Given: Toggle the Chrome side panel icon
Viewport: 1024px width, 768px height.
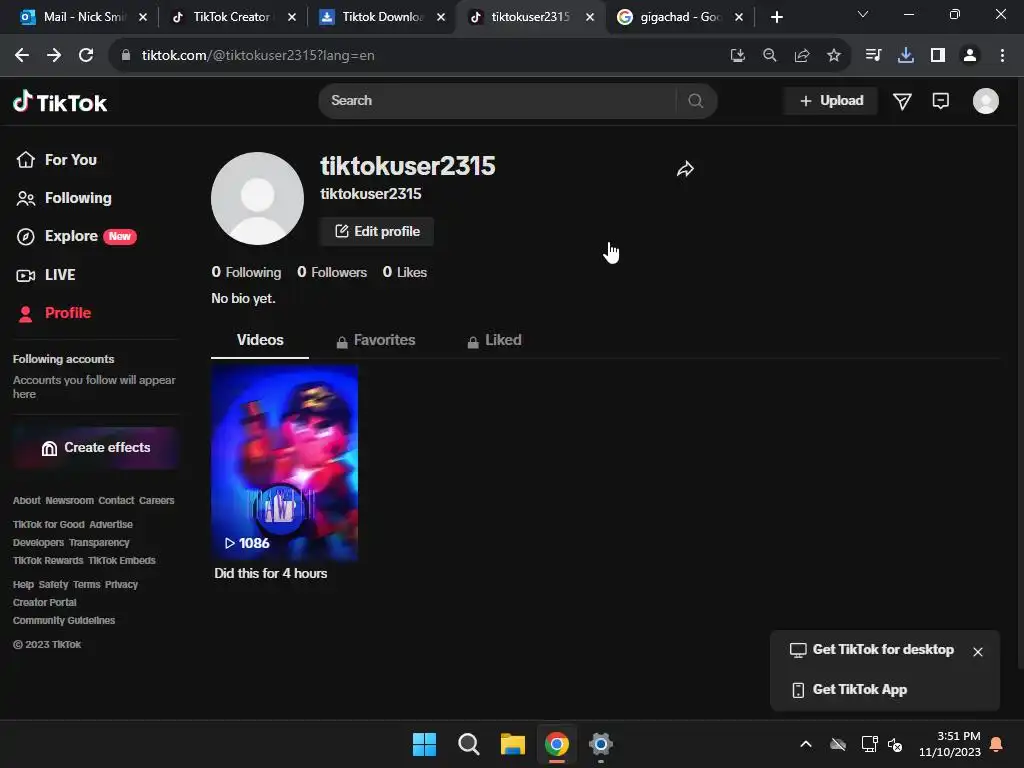Looking at the screenshot, I should tap(938, 56).
